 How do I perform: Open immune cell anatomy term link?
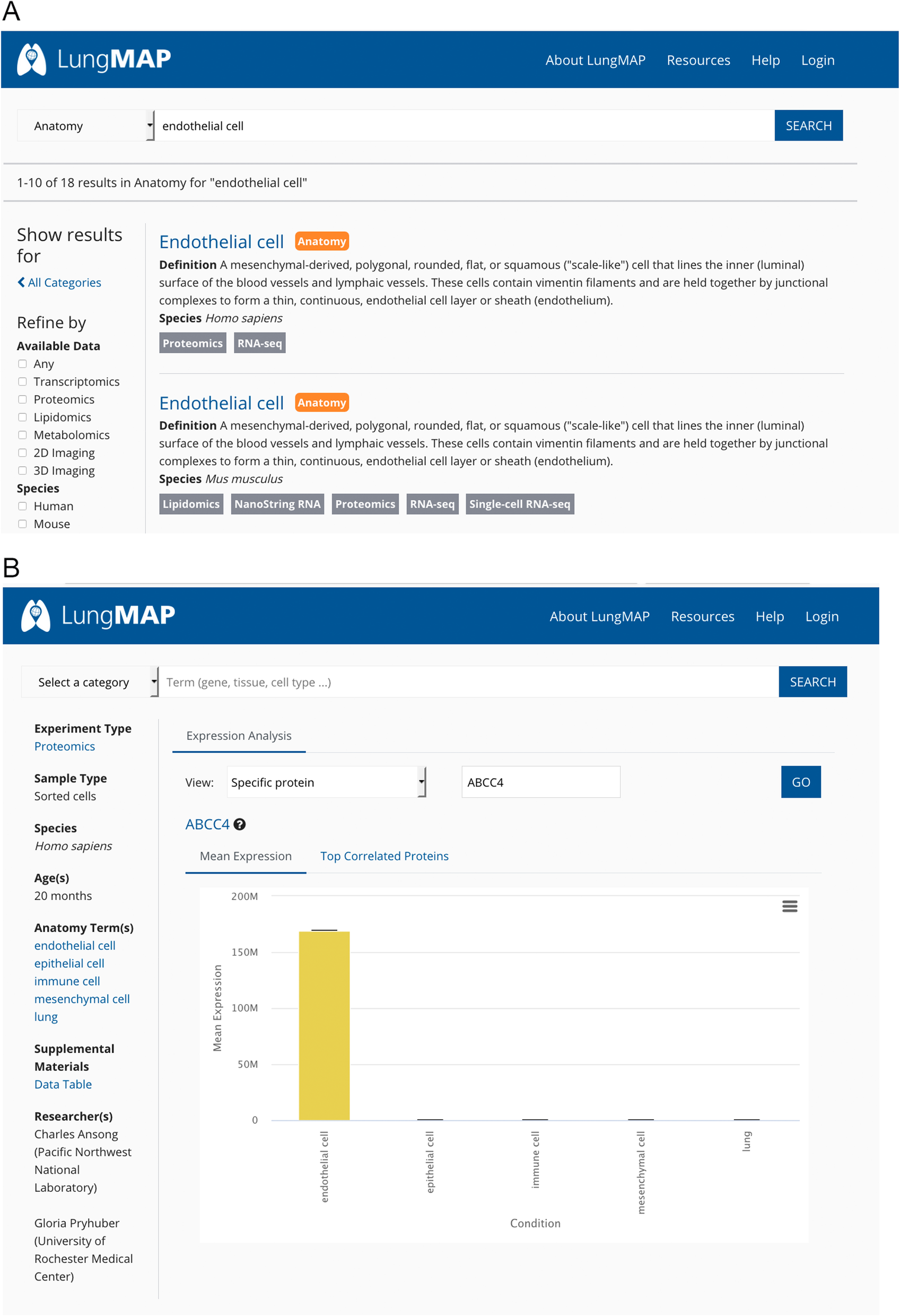(x=67, y=981)
